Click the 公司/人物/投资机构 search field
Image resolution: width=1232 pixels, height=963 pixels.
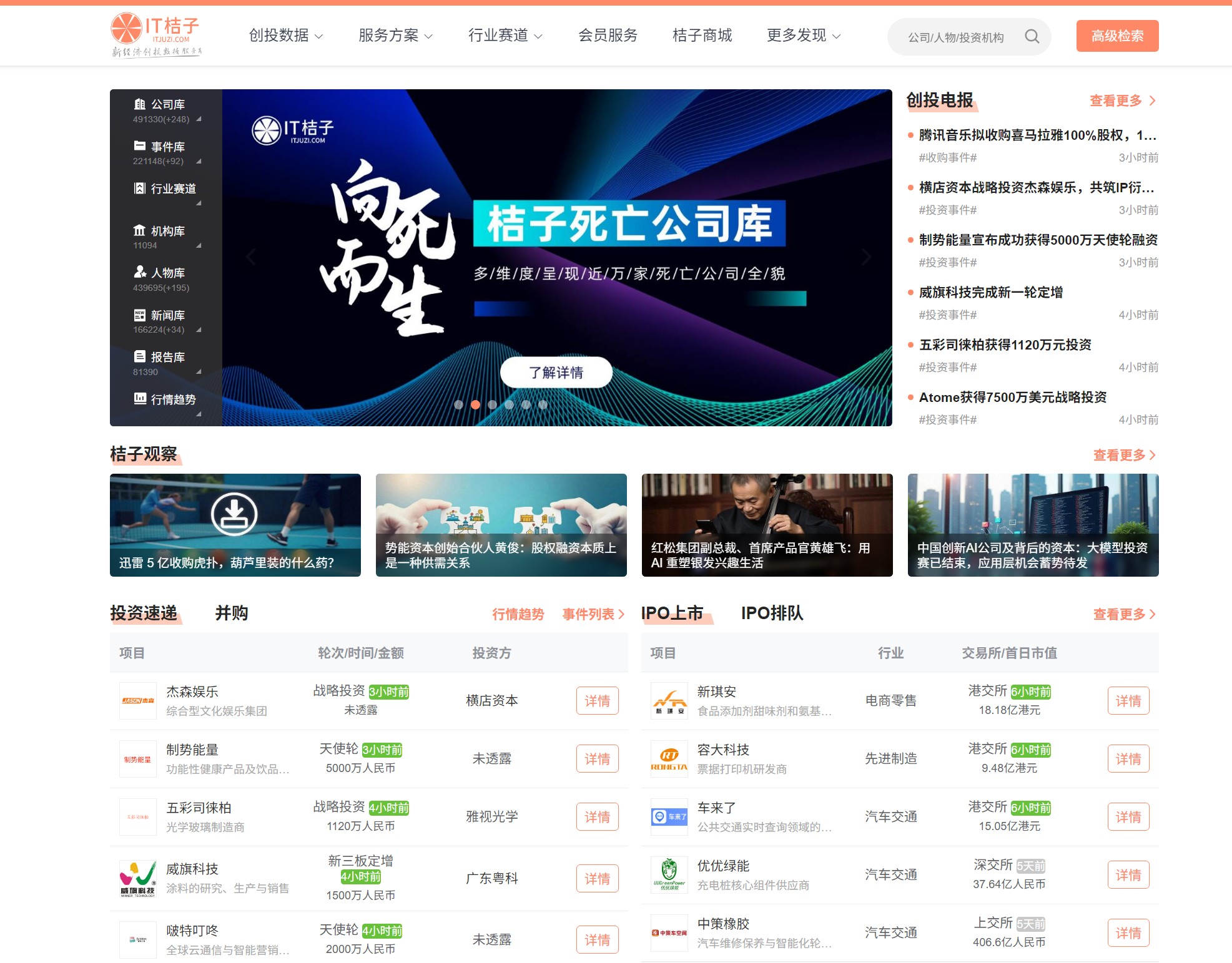point(955,37)
